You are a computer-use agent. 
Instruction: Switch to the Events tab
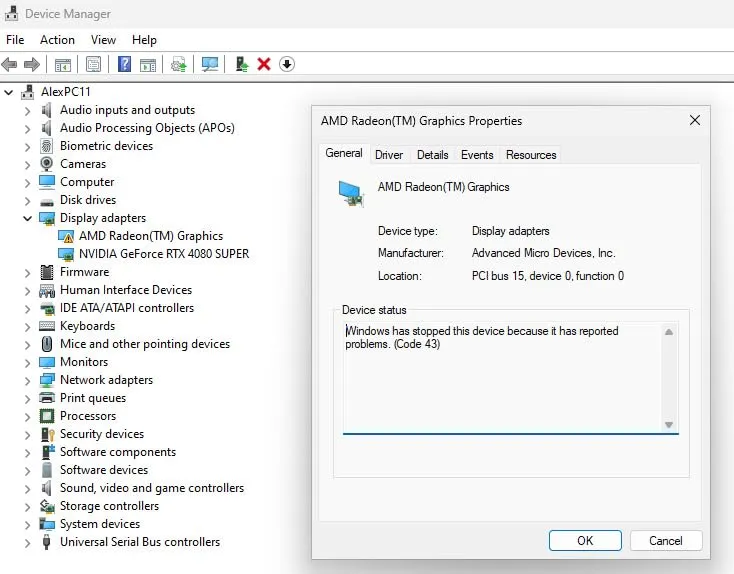tap(477, 155)
